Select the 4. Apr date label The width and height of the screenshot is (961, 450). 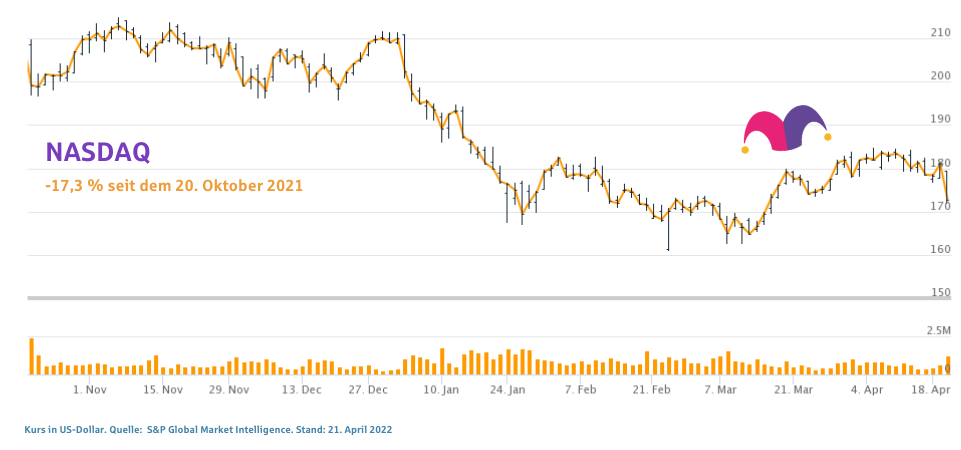point(867,389)
